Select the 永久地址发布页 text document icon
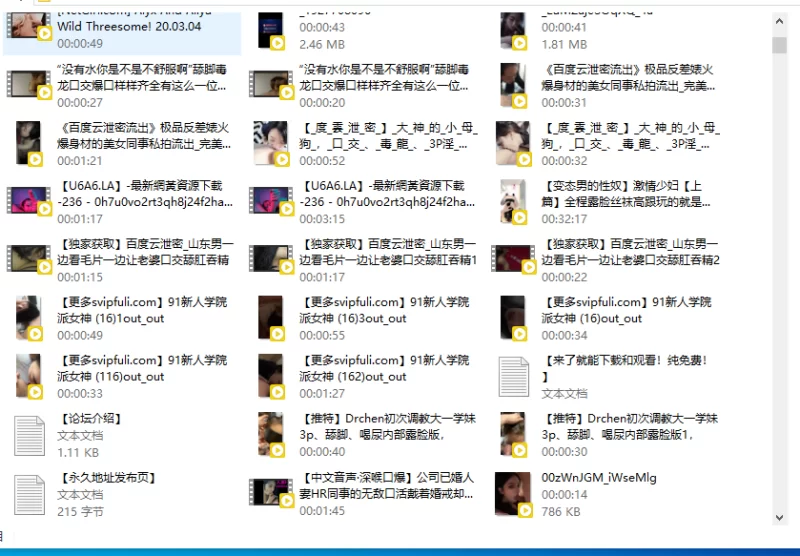The height and width of the screenshot is (556, 800). [29, 495]
